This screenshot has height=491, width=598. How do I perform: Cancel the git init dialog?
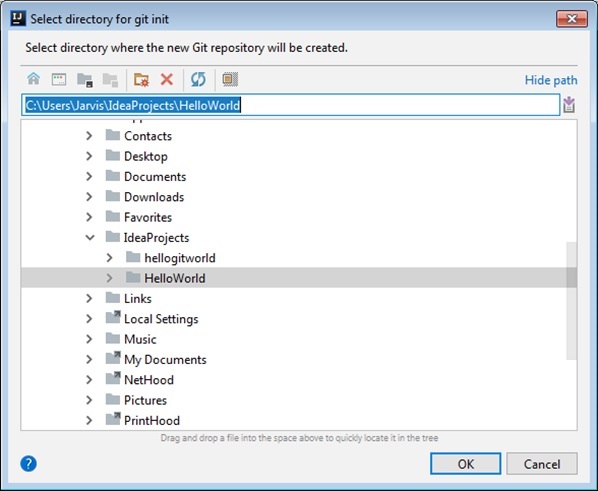542,464
